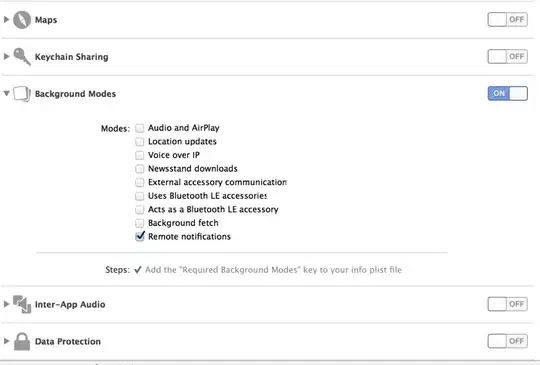Enable the Location updates checkbox
This screenshot has height=365, width=540.
(139, 142)
